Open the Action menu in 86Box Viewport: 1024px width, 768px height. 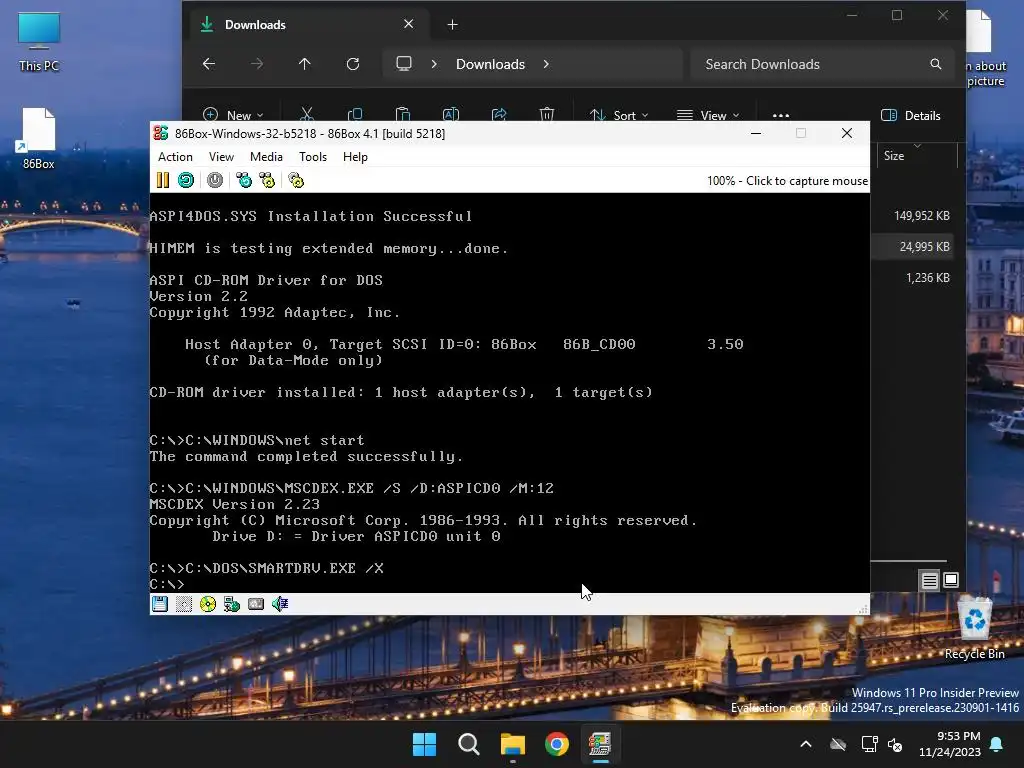coord(175,157)
